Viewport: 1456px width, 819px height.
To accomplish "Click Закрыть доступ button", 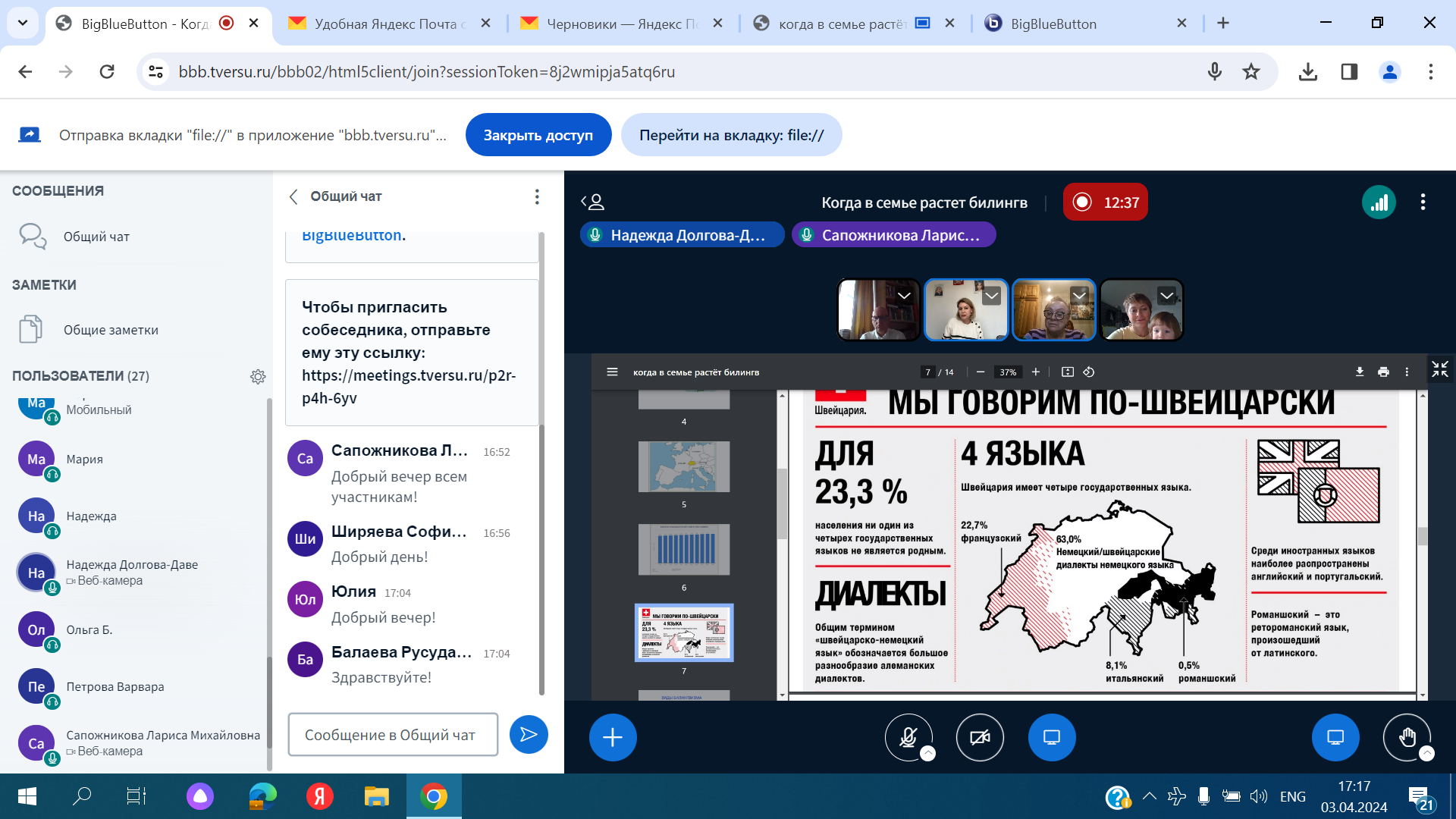I will (538, 135).
